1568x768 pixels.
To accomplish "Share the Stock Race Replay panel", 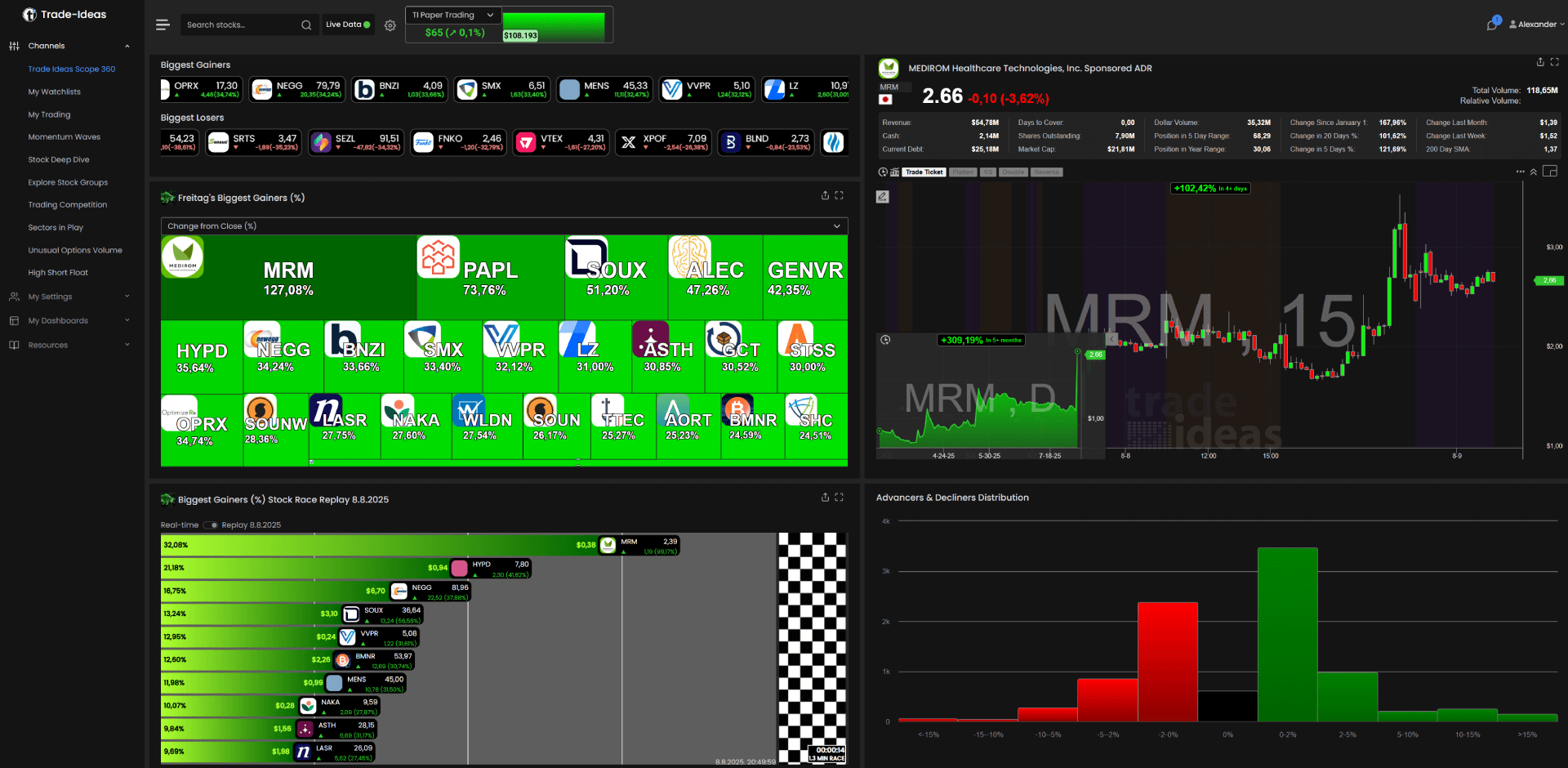I will (x=825, y=497).
